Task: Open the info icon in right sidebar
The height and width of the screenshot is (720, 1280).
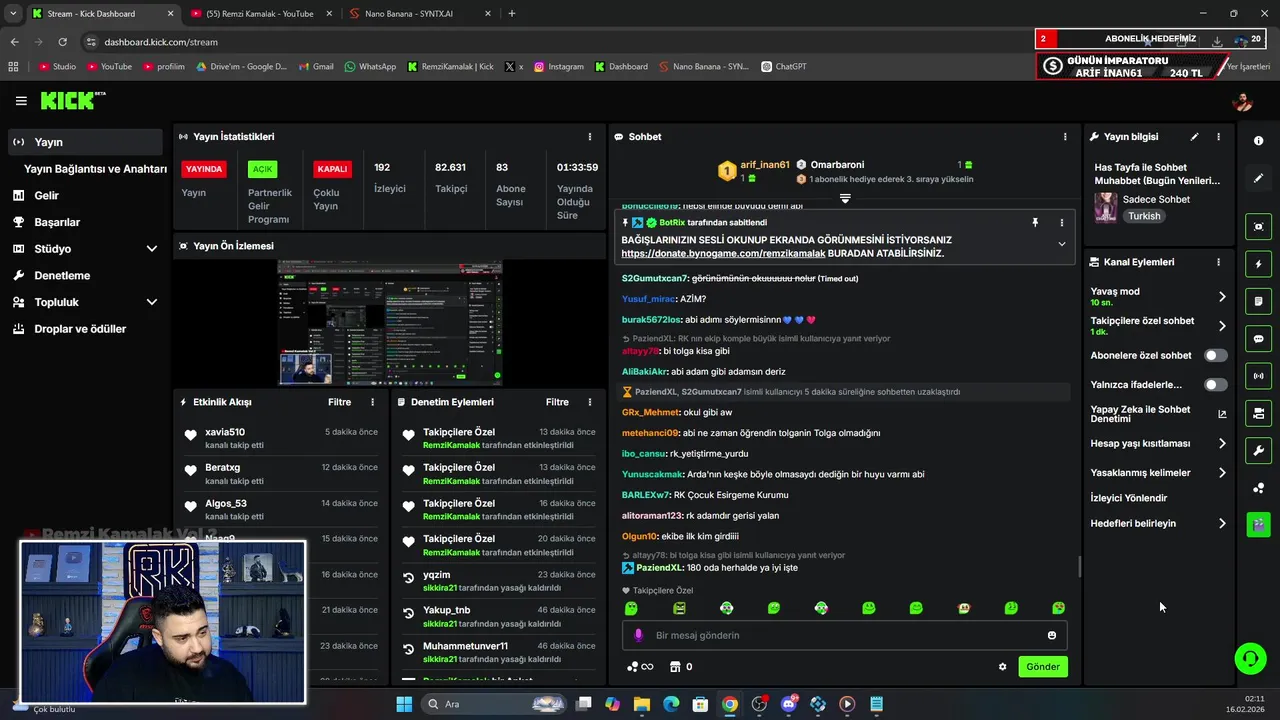Action: coord(1258,141)
